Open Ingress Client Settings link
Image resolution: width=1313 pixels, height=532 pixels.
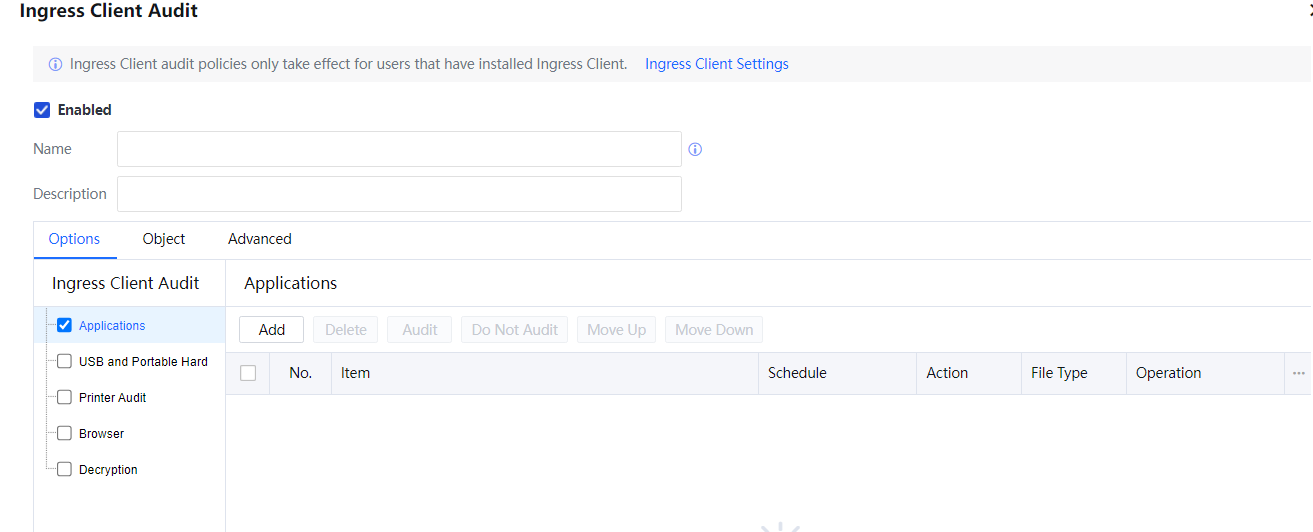[x=716, y=64]
